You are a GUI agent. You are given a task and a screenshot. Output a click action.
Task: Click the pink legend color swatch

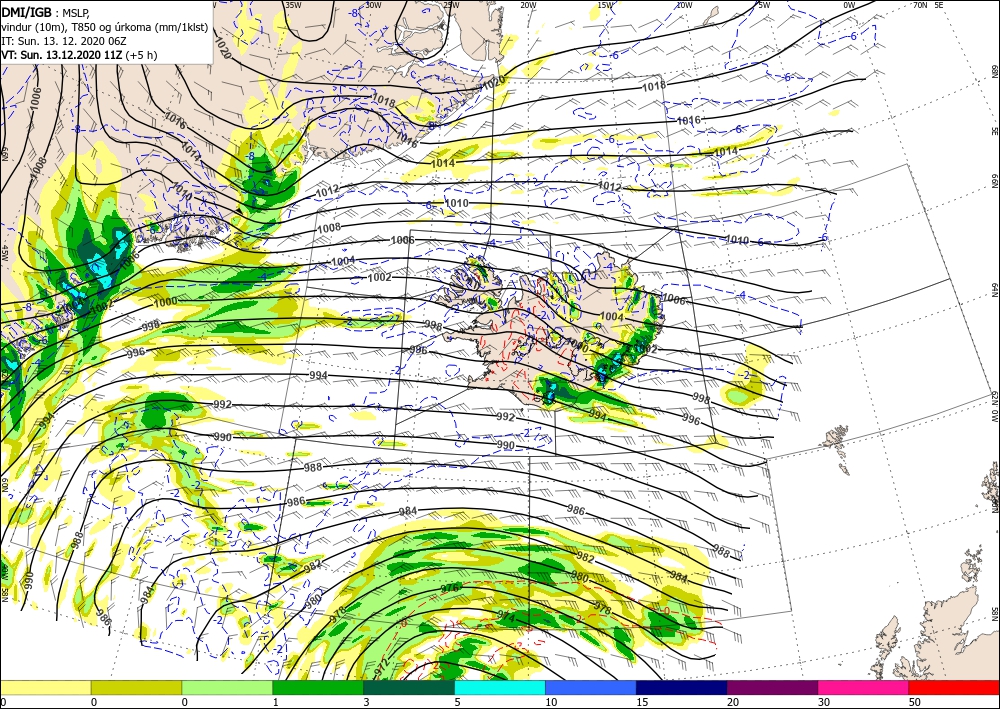tap(864, 687)
